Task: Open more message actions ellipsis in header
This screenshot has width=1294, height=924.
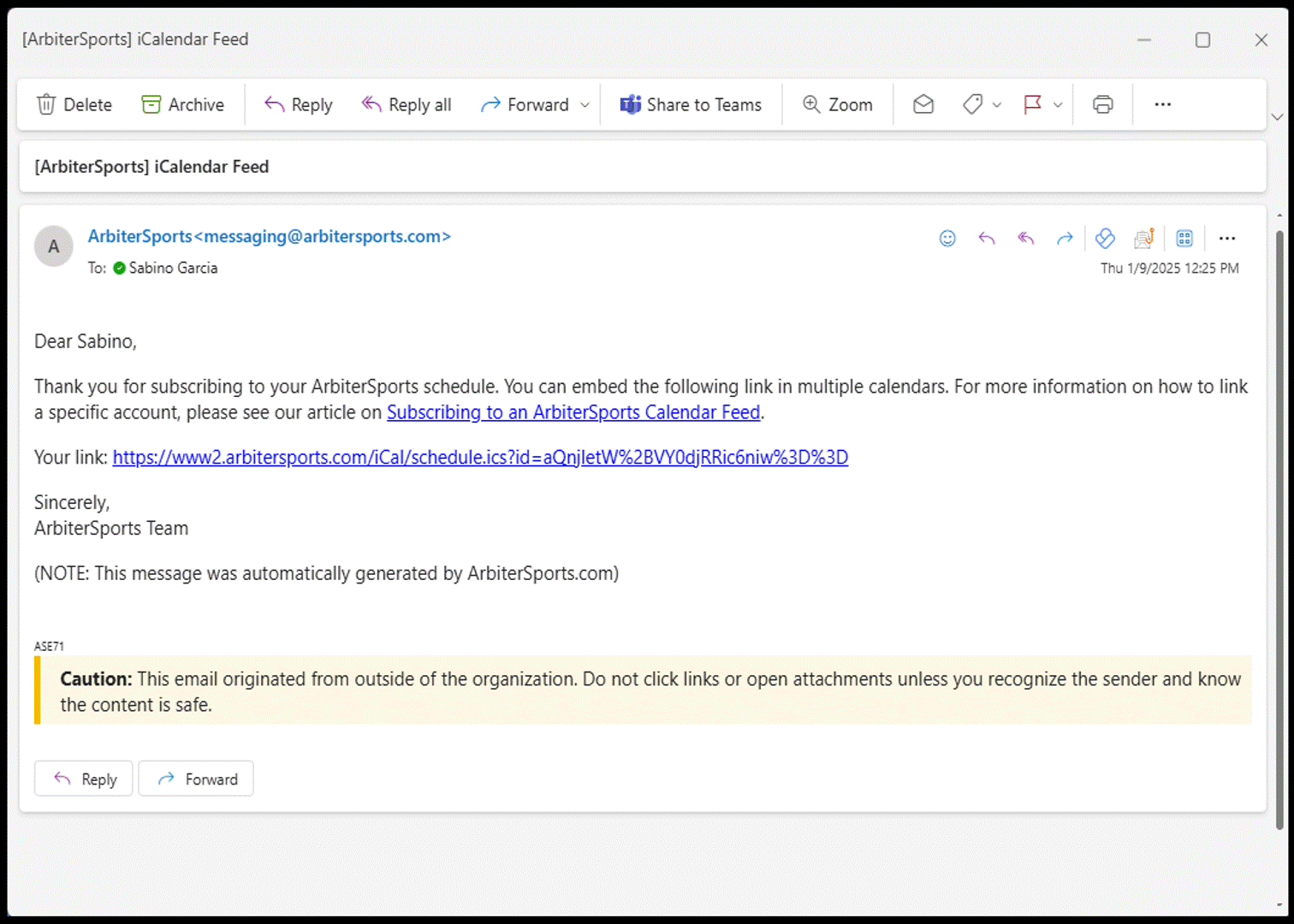Action: click(1226, 239)
